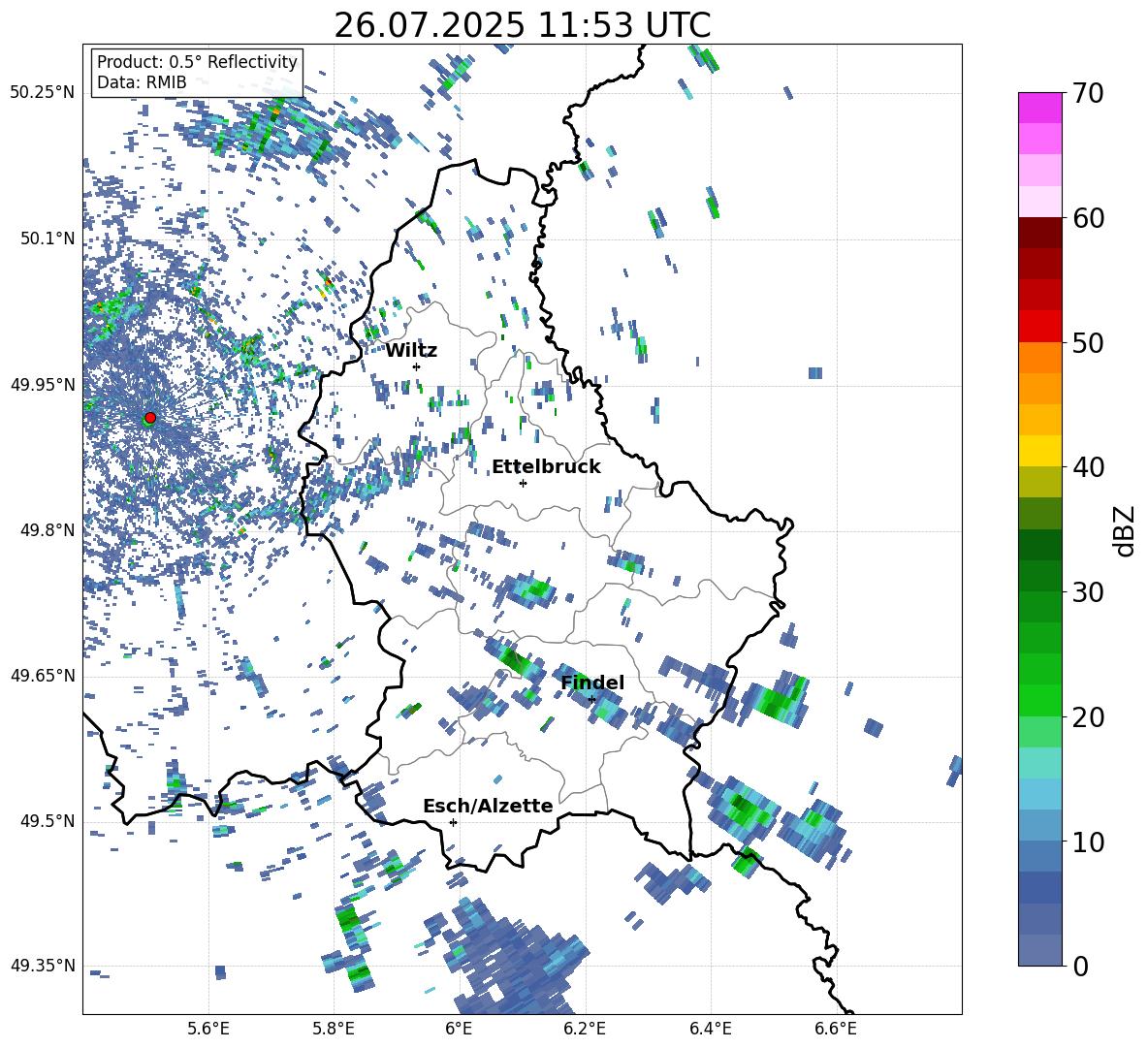
Task: Select the Findel city label
Action: point(592,683)
